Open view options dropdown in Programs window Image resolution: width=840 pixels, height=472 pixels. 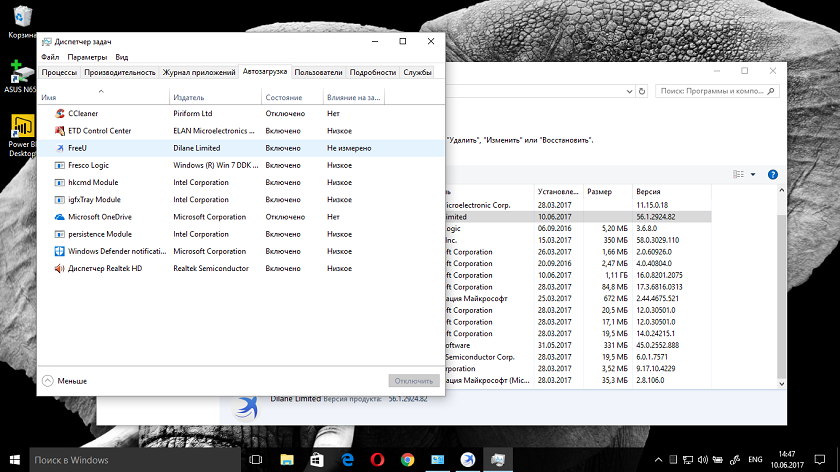(x=753, y=175)
